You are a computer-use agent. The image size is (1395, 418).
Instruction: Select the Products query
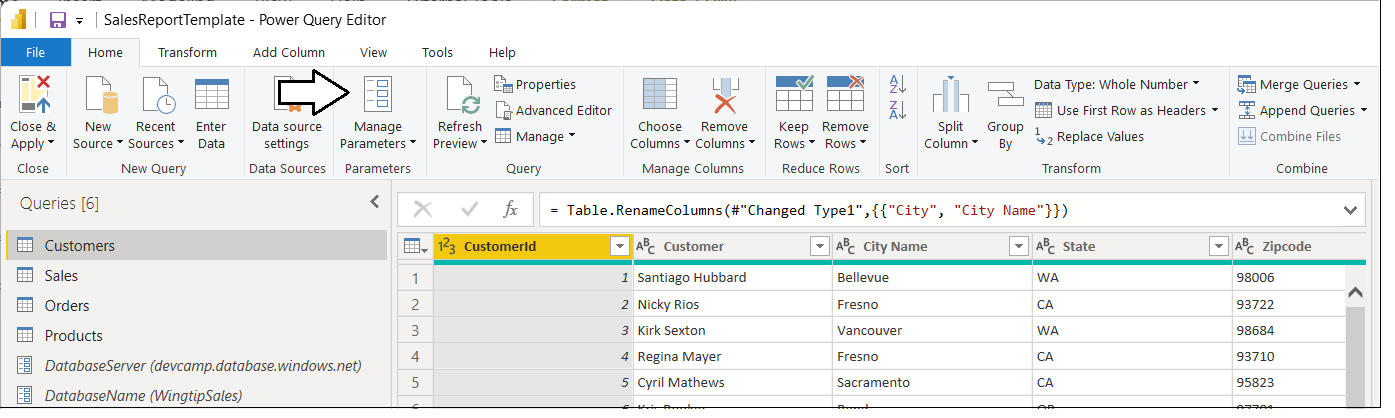(196, 335)
